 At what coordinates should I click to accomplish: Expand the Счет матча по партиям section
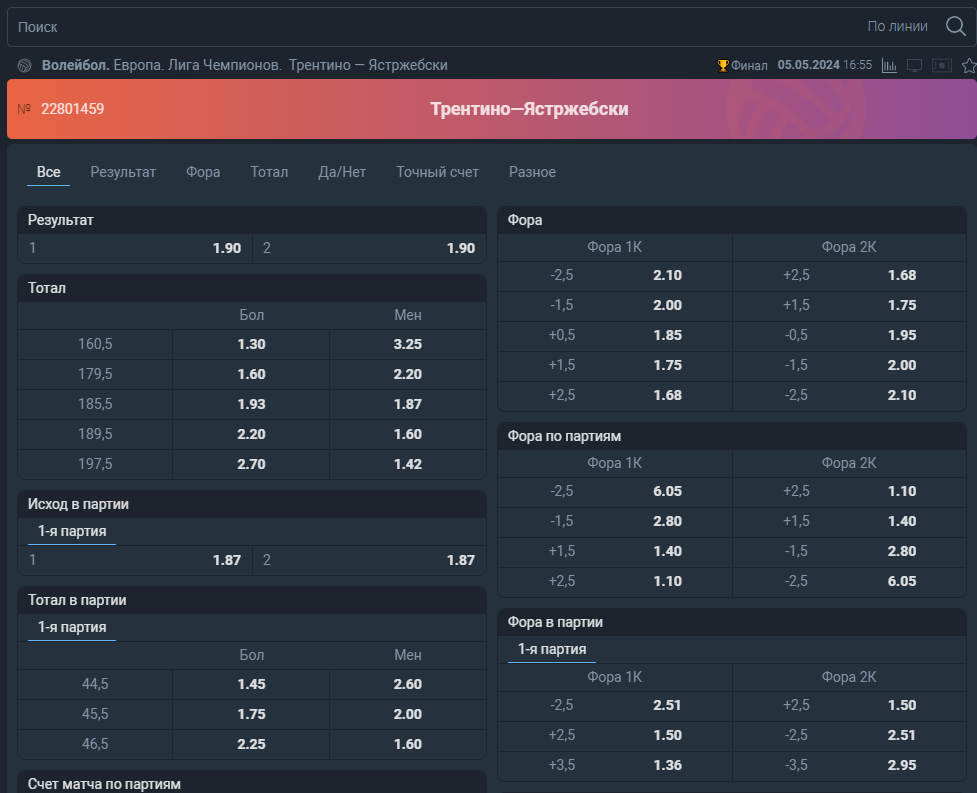click(252, 783)
